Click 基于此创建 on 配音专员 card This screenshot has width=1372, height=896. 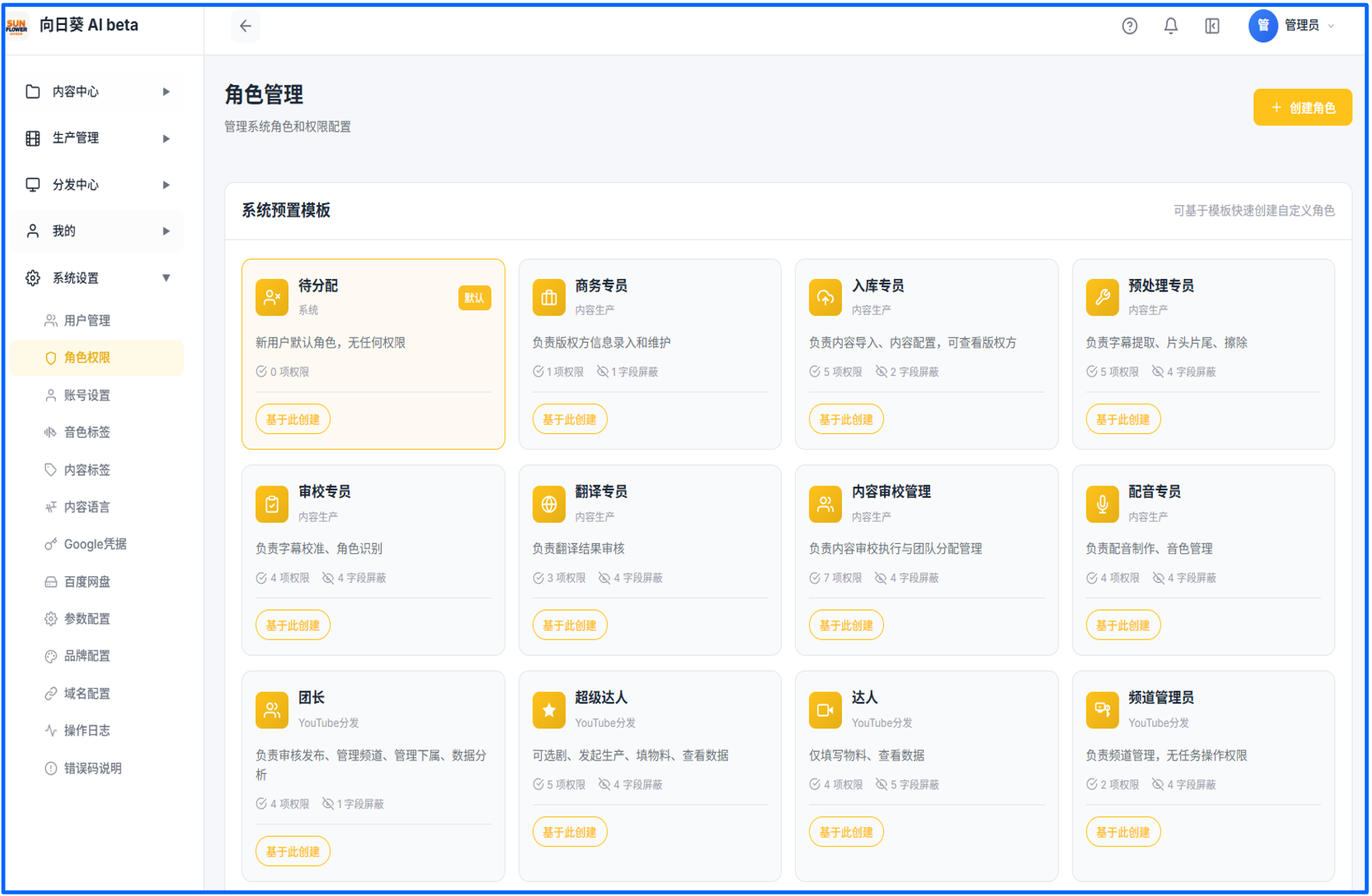coord(1123,625)
